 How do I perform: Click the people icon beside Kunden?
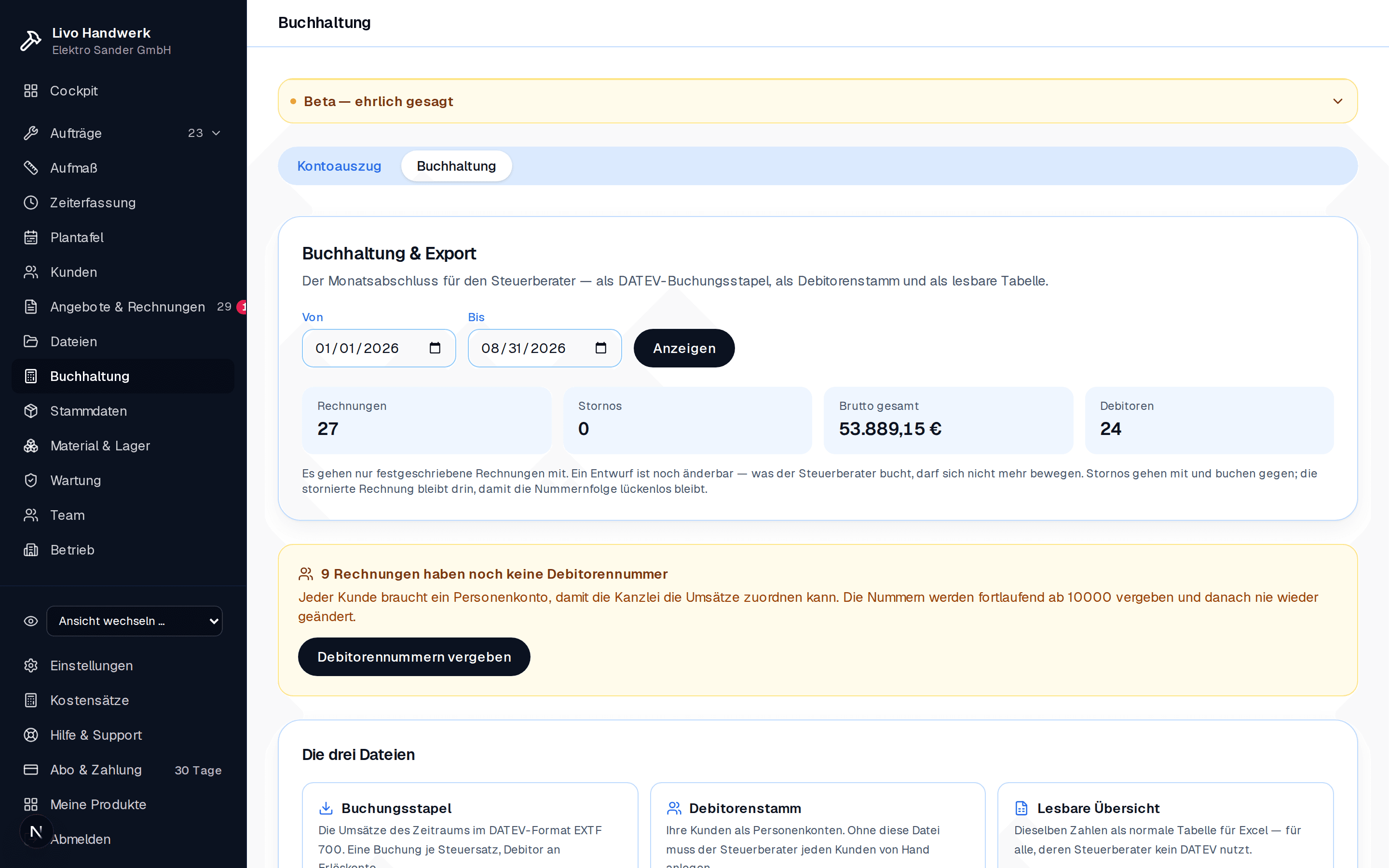click(31, 272)
